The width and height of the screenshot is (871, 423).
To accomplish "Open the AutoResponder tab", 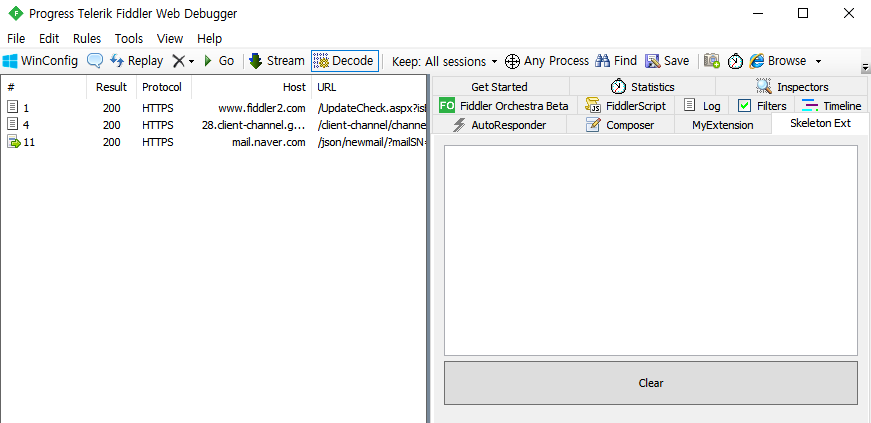I will [499, 125].
